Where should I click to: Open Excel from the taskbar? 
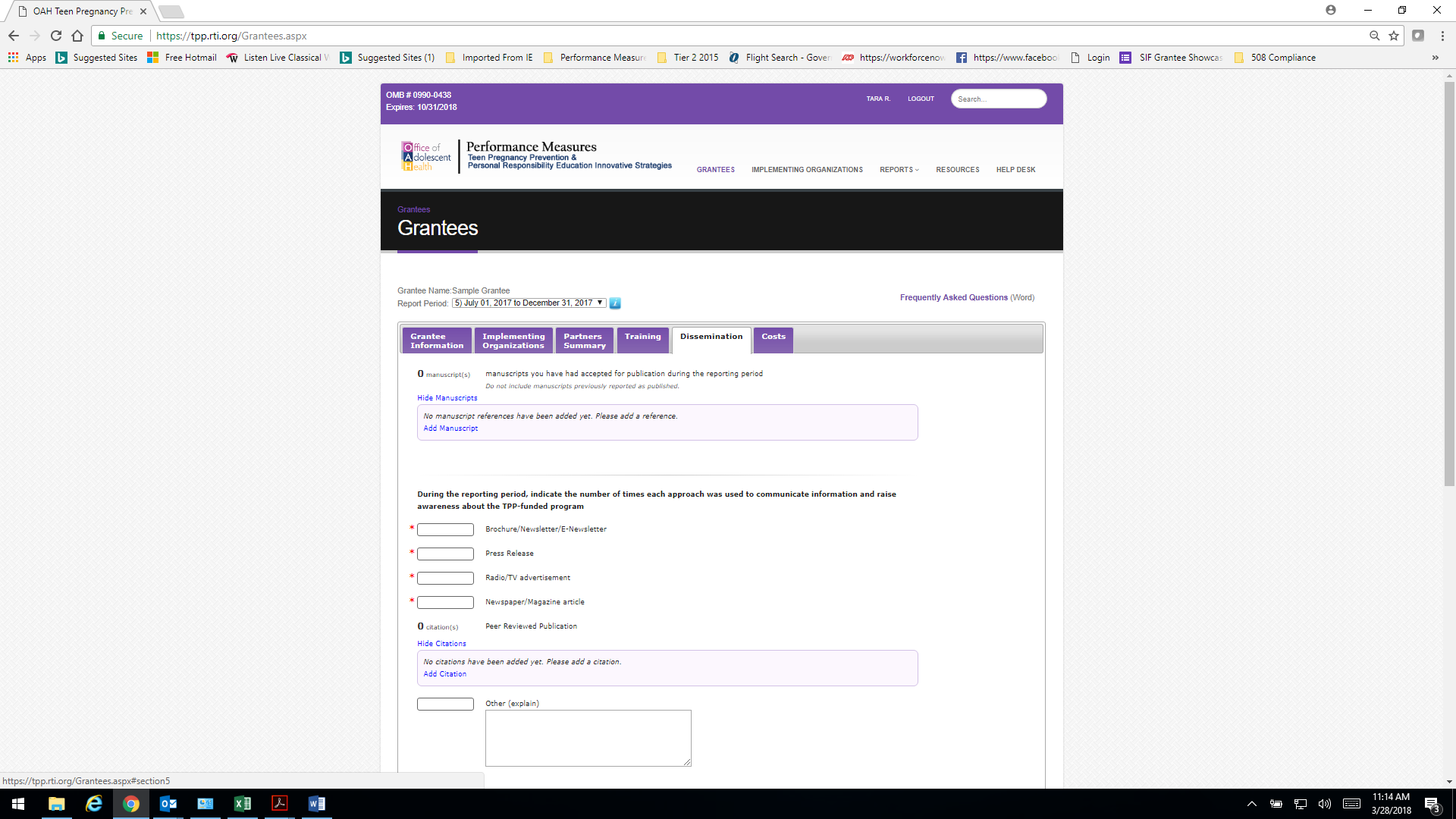tap(243, 804)
